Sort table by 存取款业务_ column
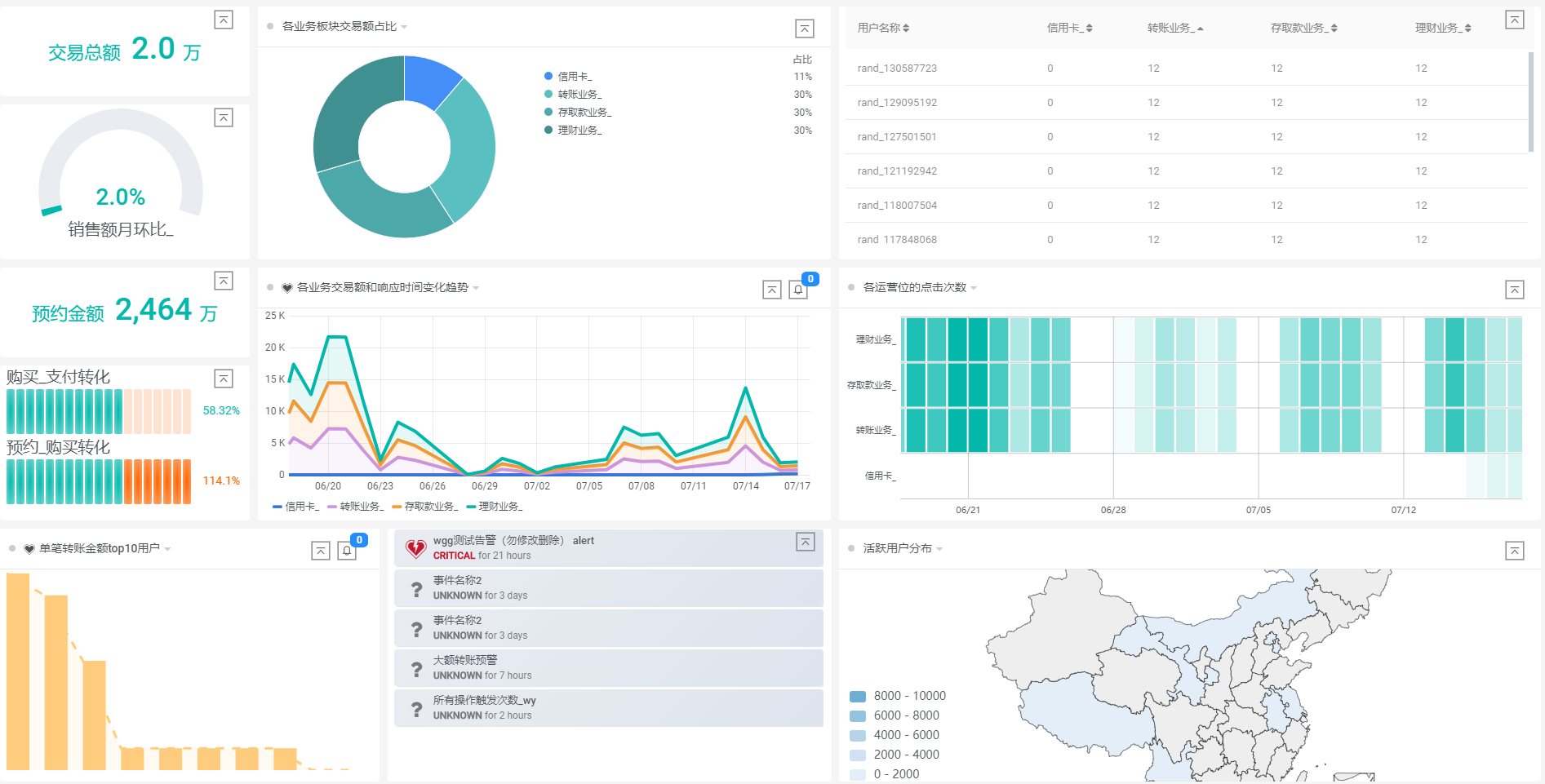Viewport: 1545px width, 784px height. (x=1303, y=28)
